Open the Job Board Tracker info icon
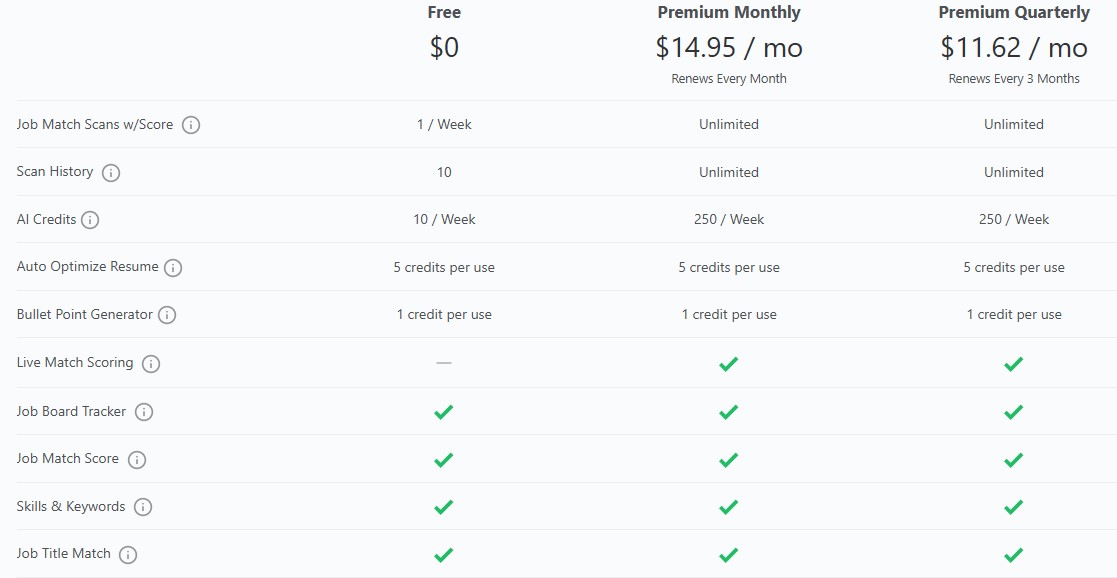Image resolution: width=1117 pixels, height=578 pixels. pyautogui.click(x=143, y=411)
